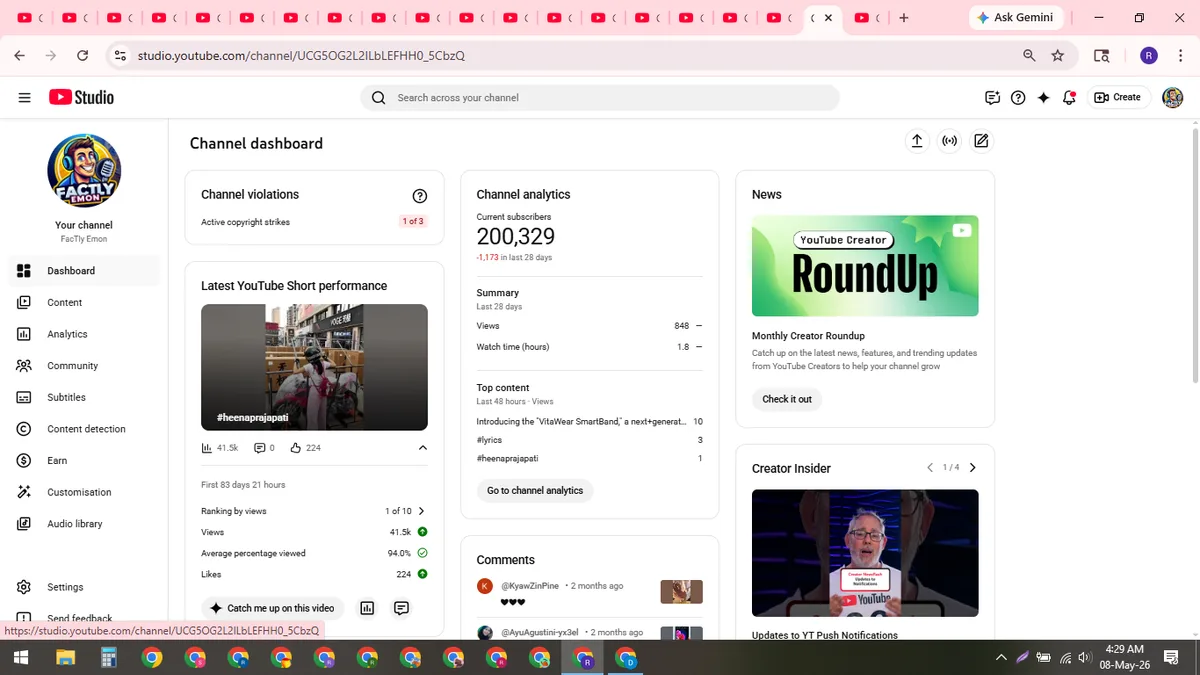Click the Short's views bar-chart icon
This screenshot has height=675, width=1200.
coord(207,448)
